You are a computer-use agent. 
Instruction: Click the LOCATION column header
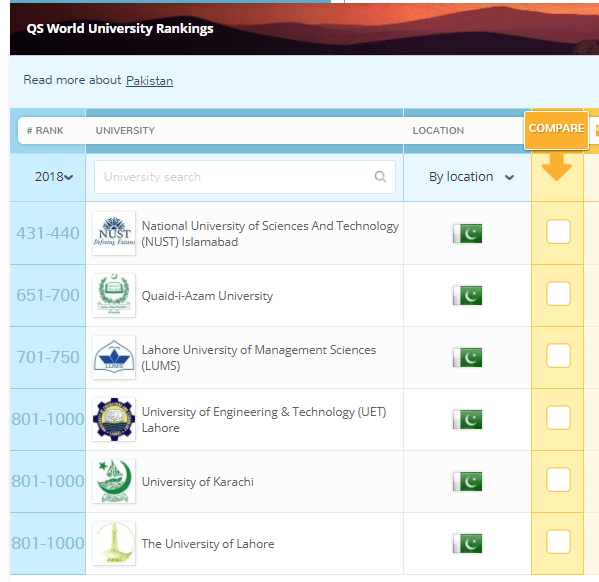(438, 131)
